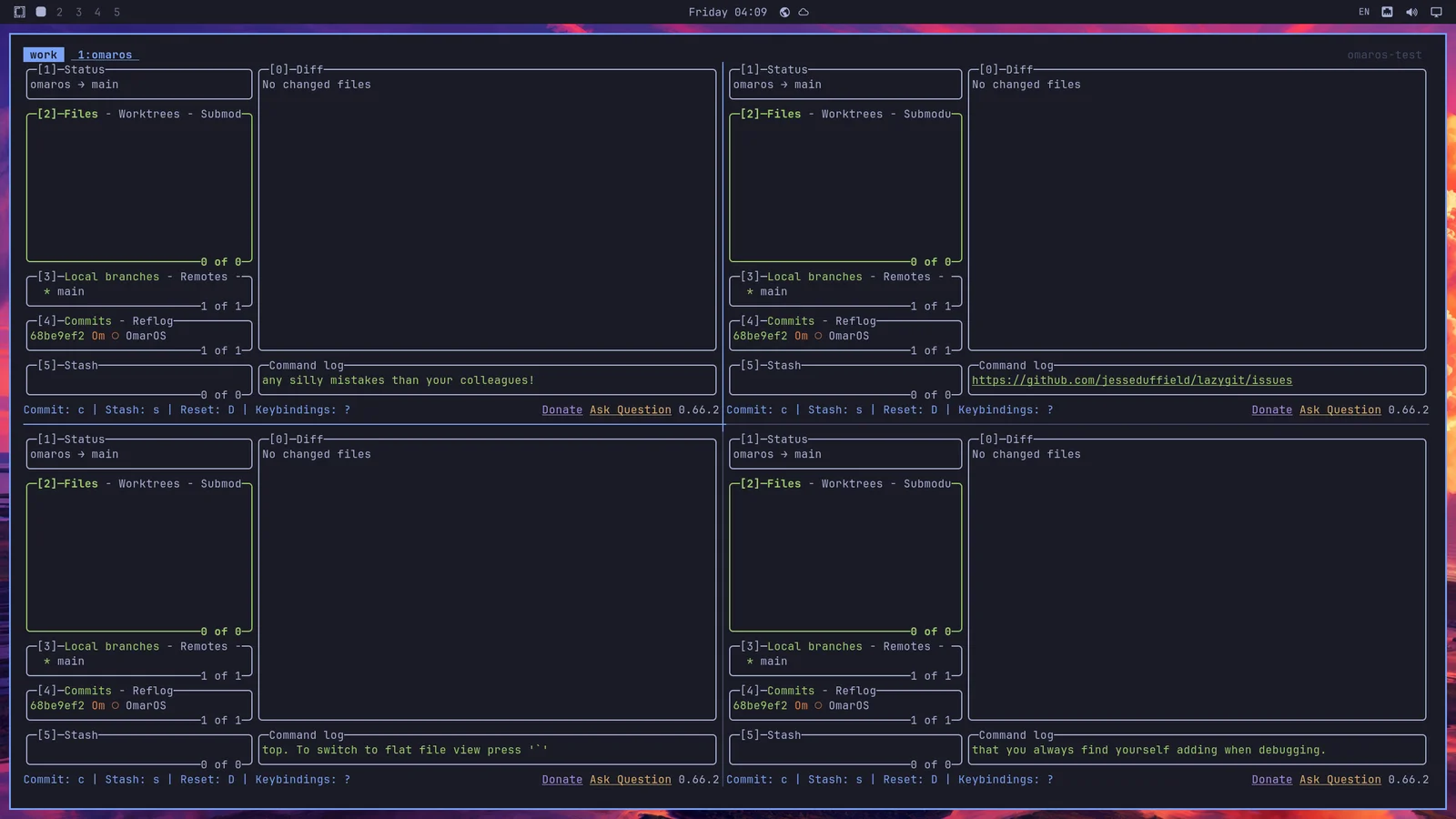The width and height of the screenshot is (1456, 819).
Task: Open the launcher icon in the top bar
Action: click(x=19, y=12)
